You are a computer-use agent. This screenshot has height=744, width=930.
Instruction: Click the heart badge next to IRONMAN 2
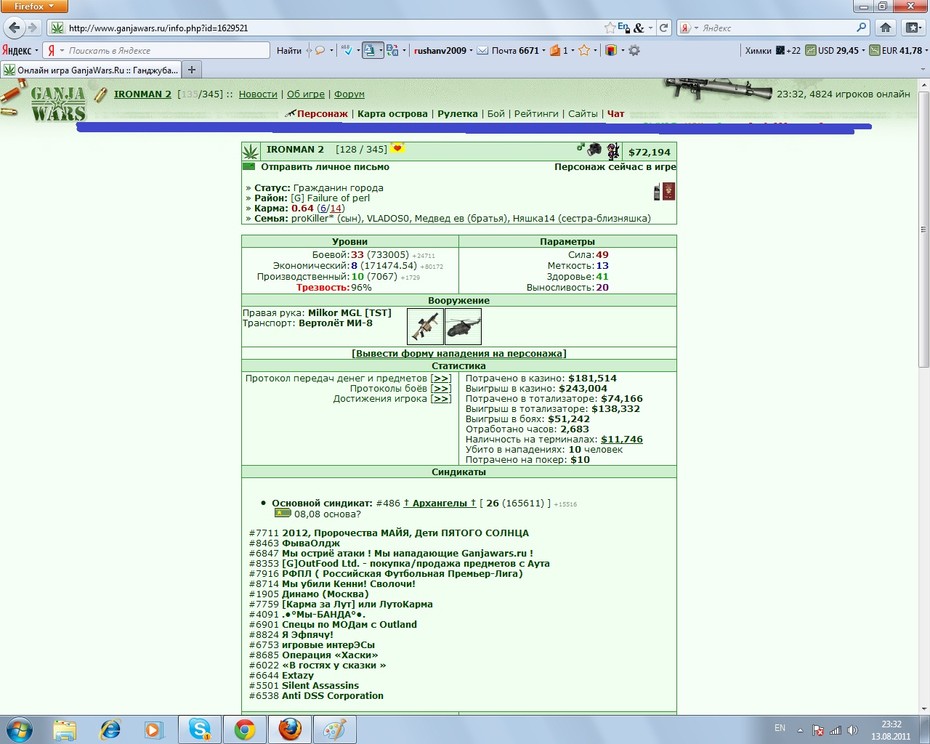[x=397, y=148]
